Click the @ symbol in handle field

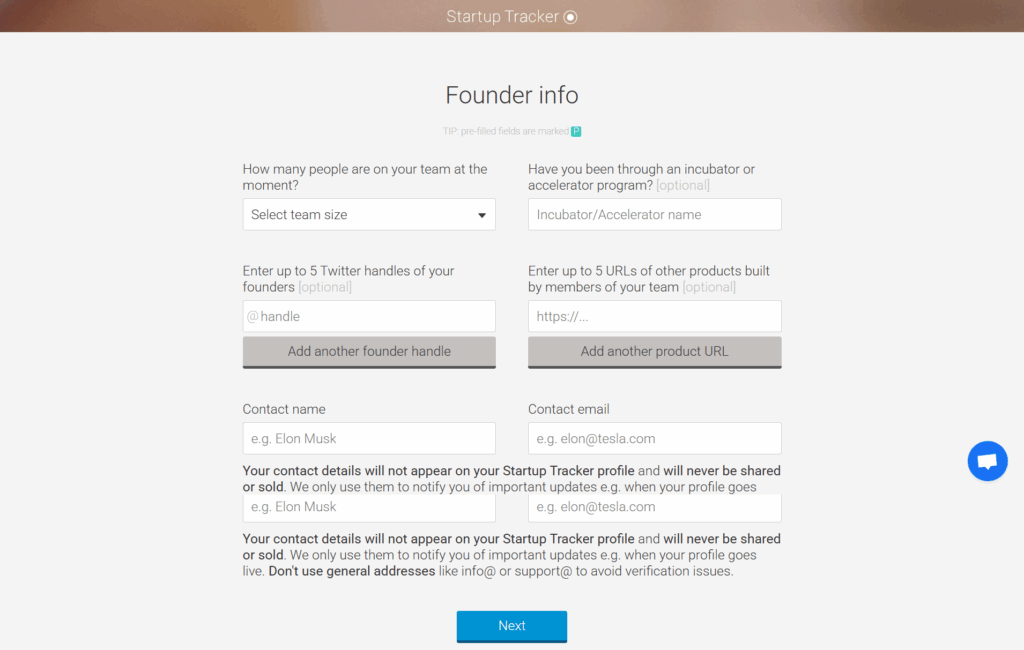[x=253, y=316]
